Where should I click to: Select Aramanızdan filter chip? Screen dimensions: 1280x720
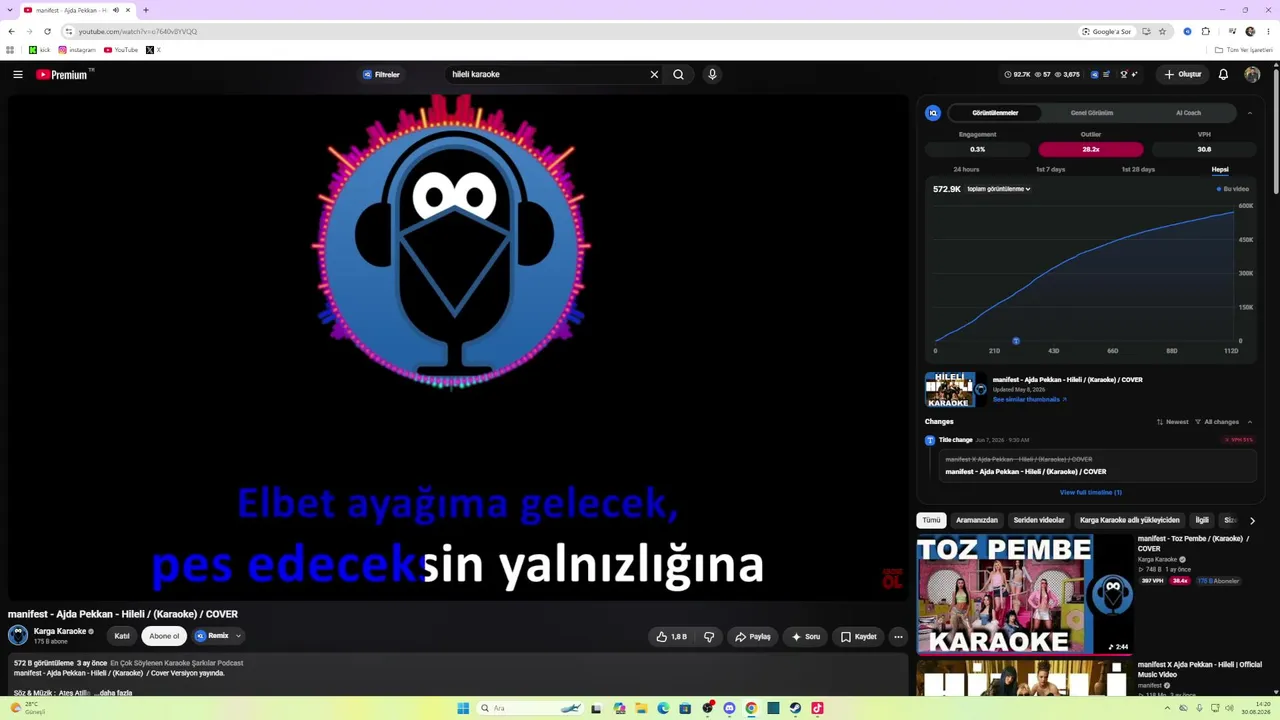tap(977, 521)
